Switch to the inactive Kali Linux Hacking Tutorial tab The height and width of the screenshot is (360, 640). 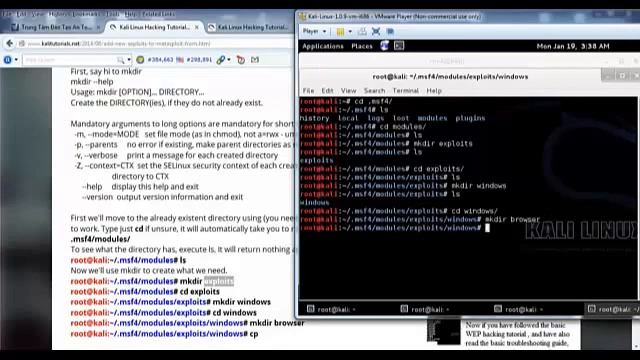pyautogui.click(x=249, y=27)
